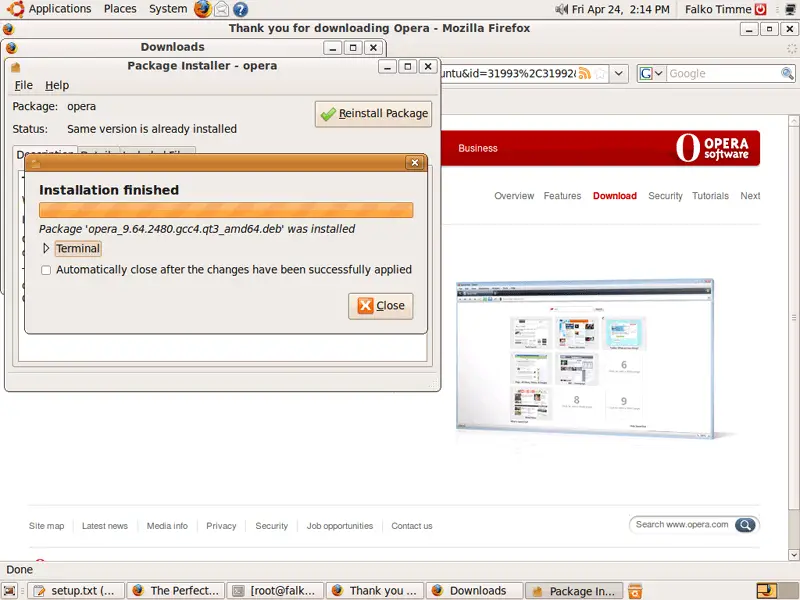Screen dimensions: 800x600
Task: Open the mail client panel launcher
Action: point(221,9)
